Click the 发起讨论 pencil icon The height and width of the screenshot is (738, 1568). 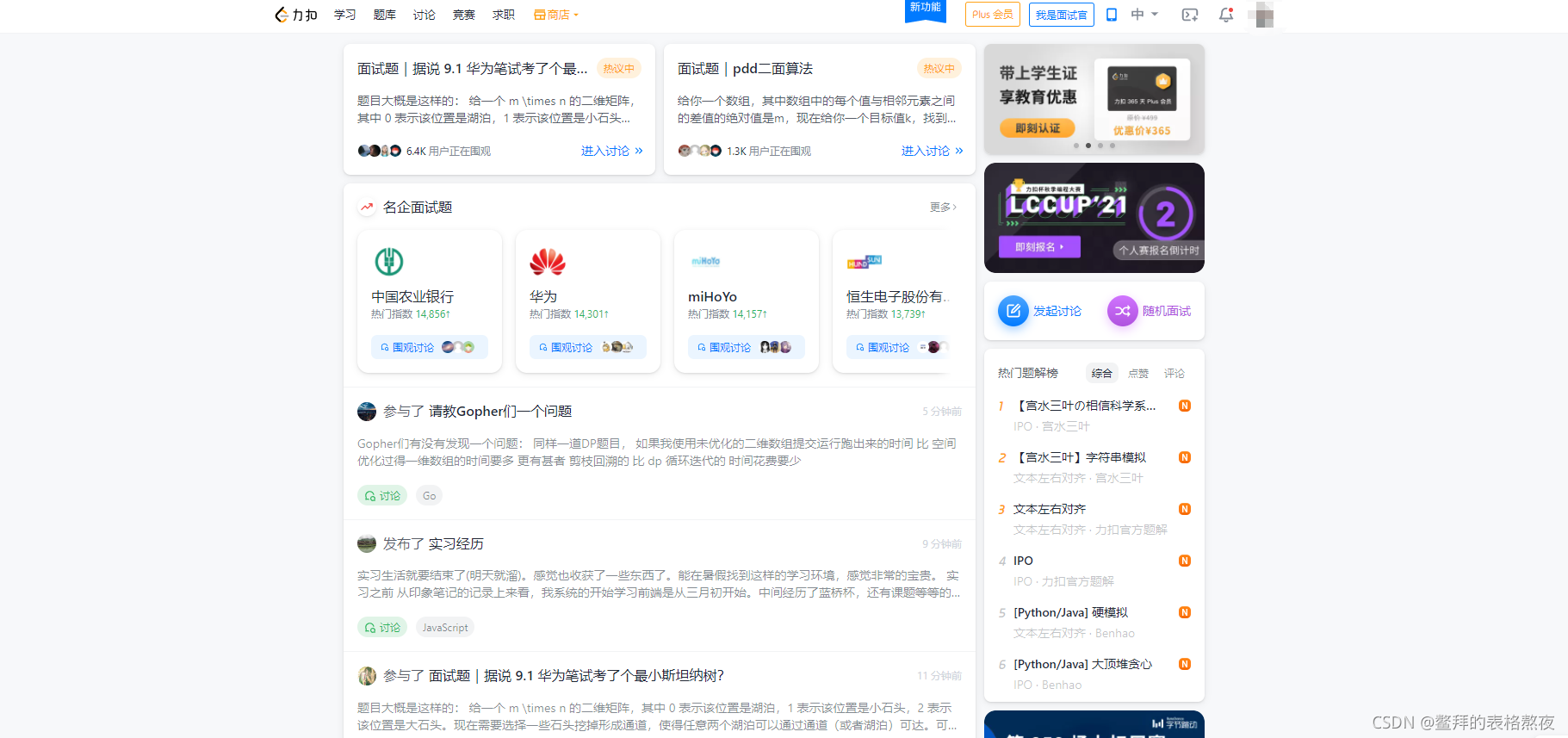click(x=1013, y=311)
